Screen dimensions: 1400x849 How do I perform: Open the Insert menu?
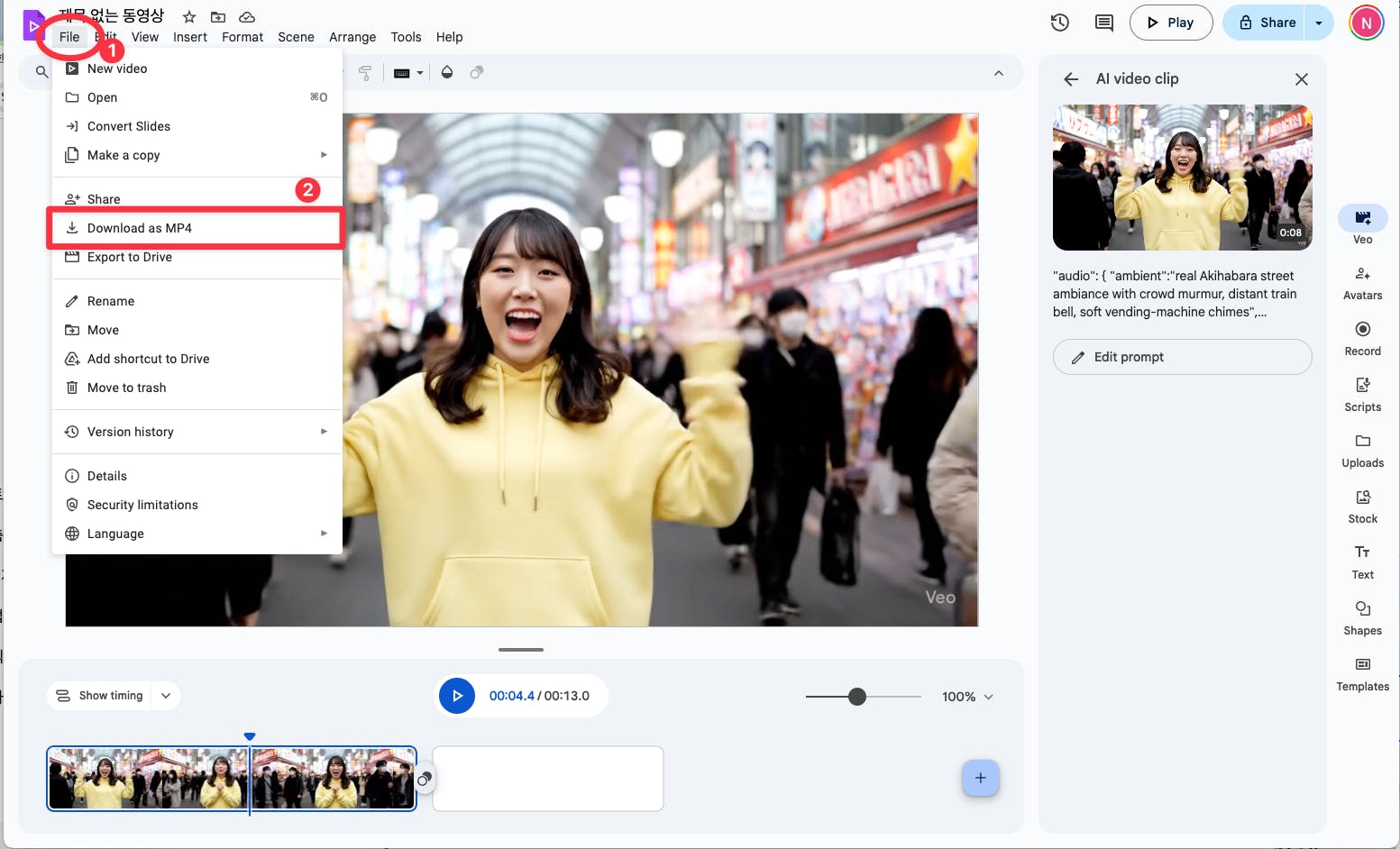[189, 37]
